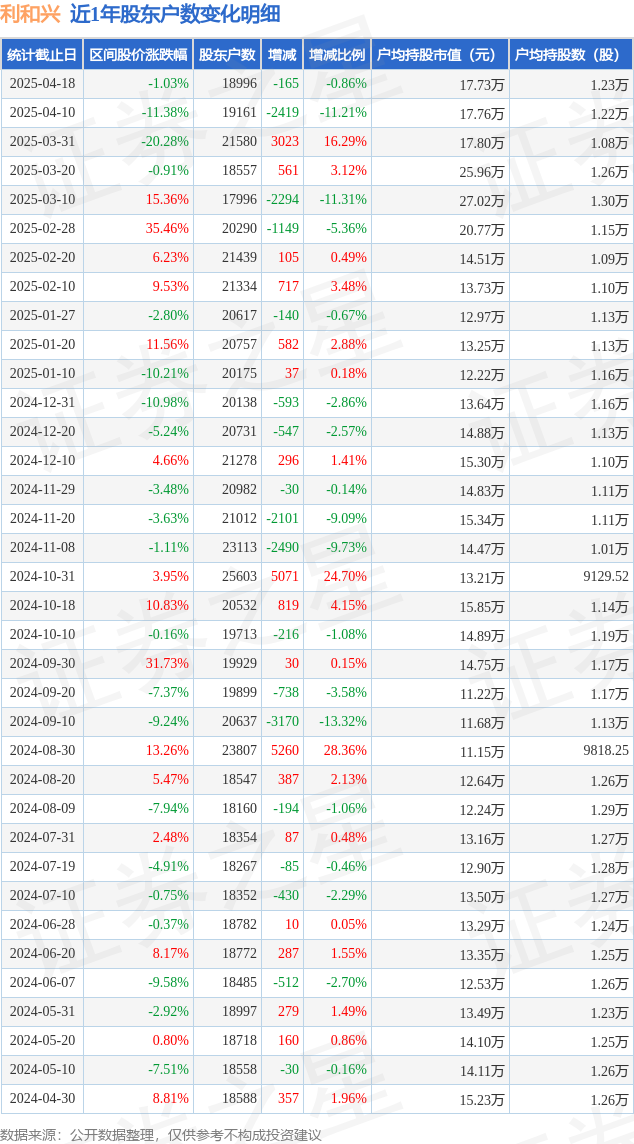Click the 利和兴 stock name title
634x1144 pixels.
click(x=31, y=14)
